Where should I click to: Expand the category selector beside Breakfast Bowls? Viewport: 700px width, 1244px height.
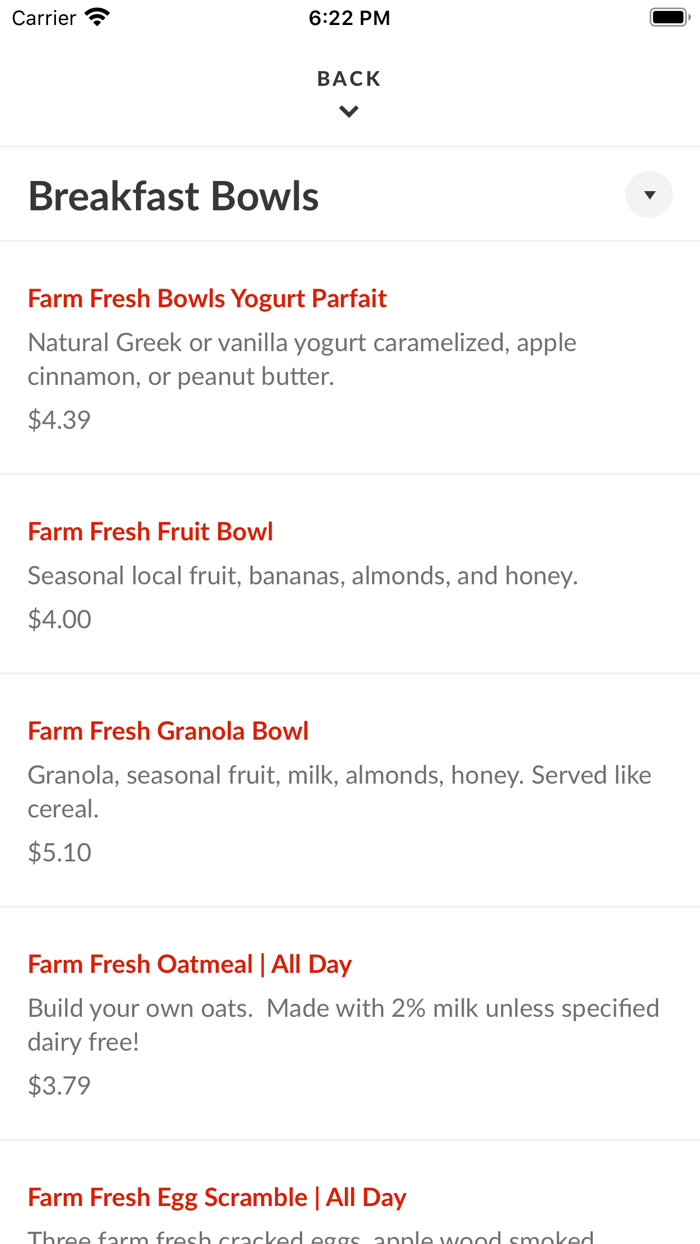coord(648,193)
